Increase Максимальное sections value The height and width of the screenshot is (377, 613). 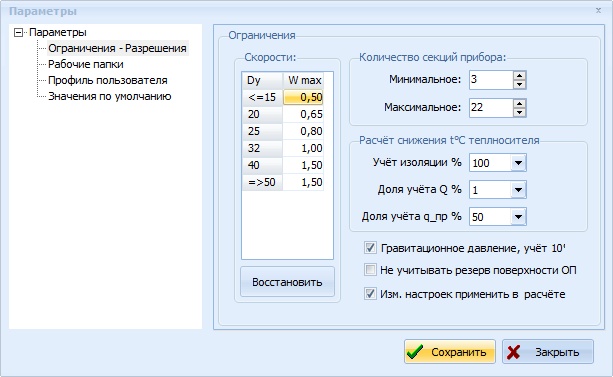(x=519, y=104)
